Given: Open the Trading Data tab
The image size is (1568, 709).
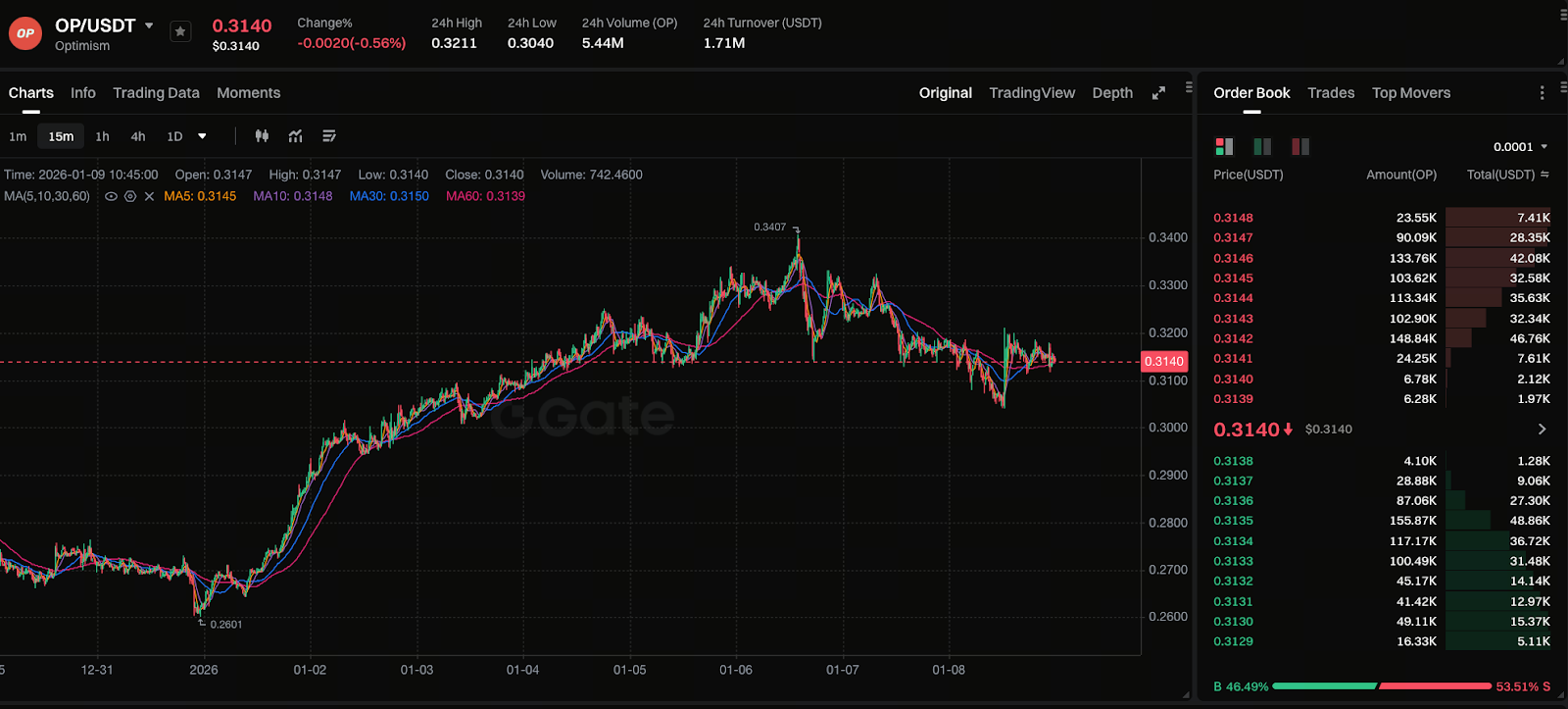Looking at the screenshot, I should coord(156,93).
